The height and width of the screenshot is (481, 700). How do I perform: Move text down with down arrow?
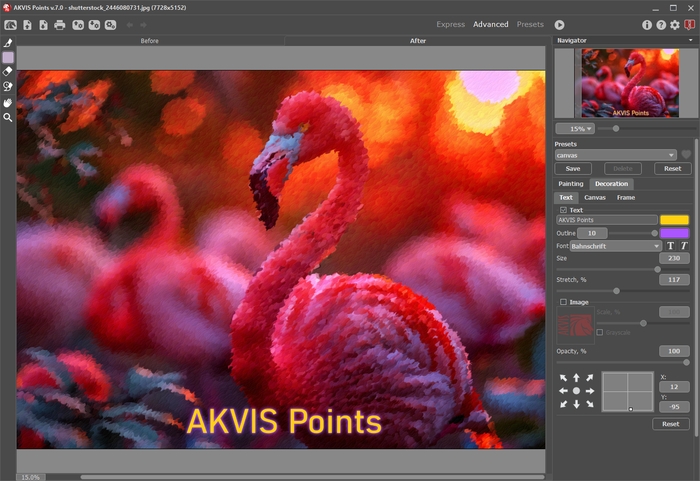(576, 404)
